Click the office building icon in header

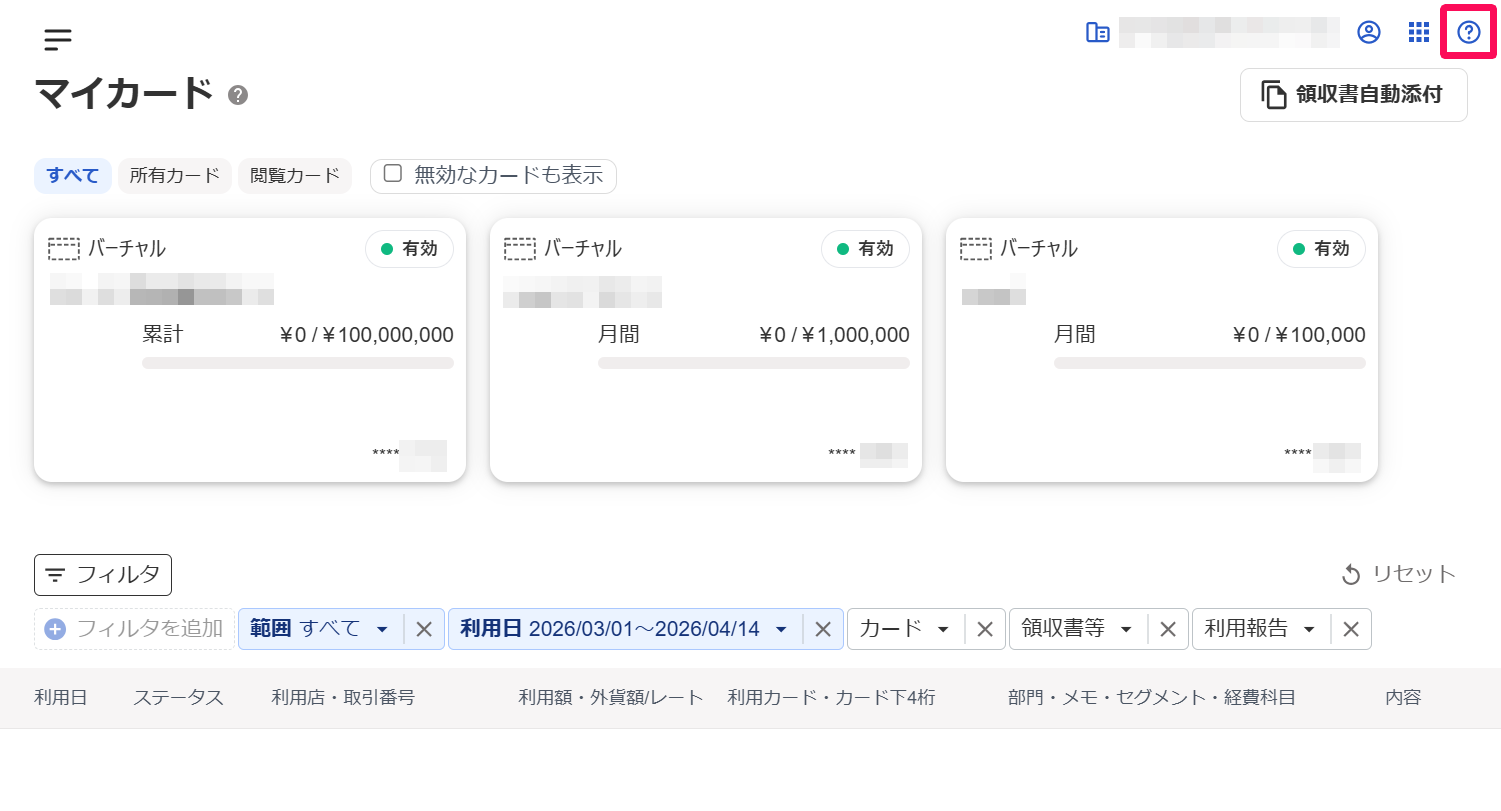[x=1098, y=33]
